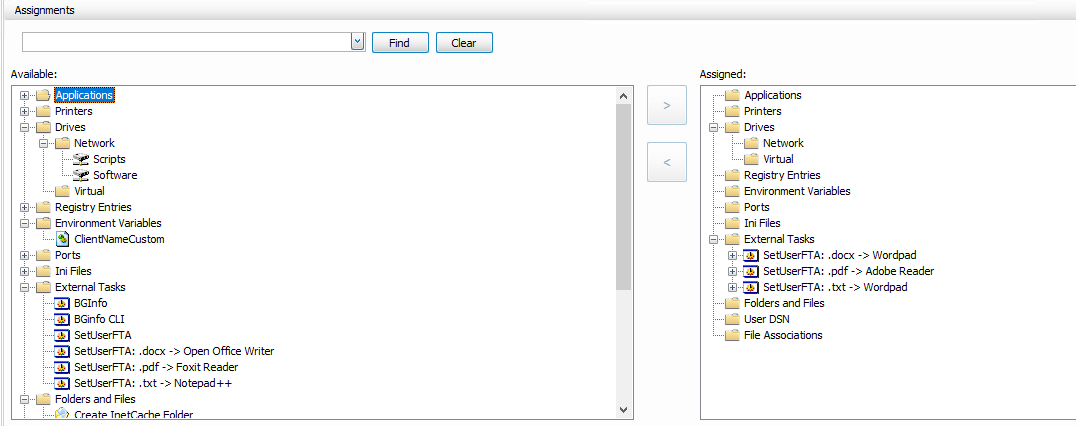Viewport: 1076px width, 426px height.
Task: Click the Adobe Reader task icon in Assigned
Action: point(751,271)
